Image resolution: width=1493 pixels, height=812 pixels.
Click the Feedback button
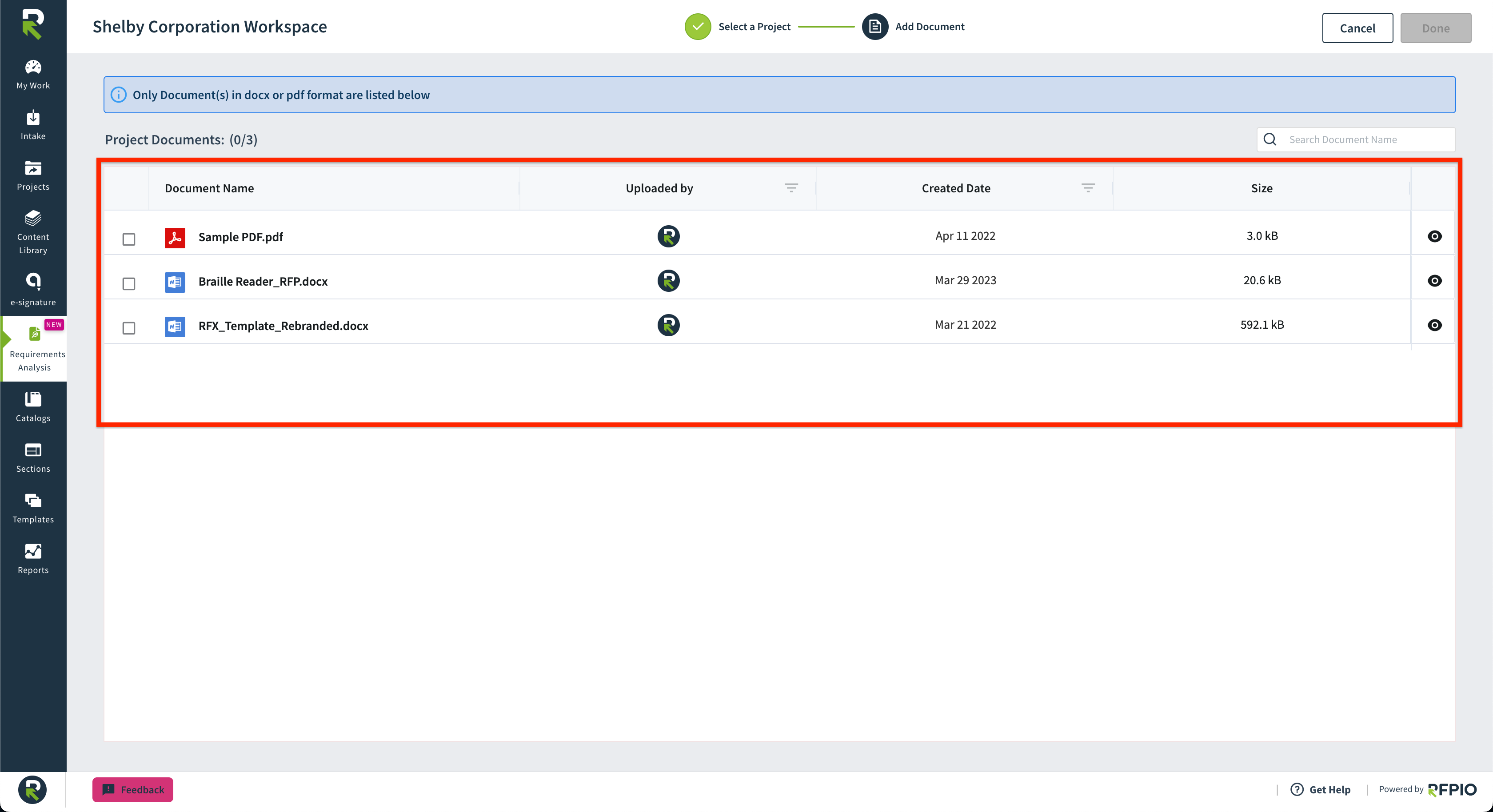coord(133,789)
